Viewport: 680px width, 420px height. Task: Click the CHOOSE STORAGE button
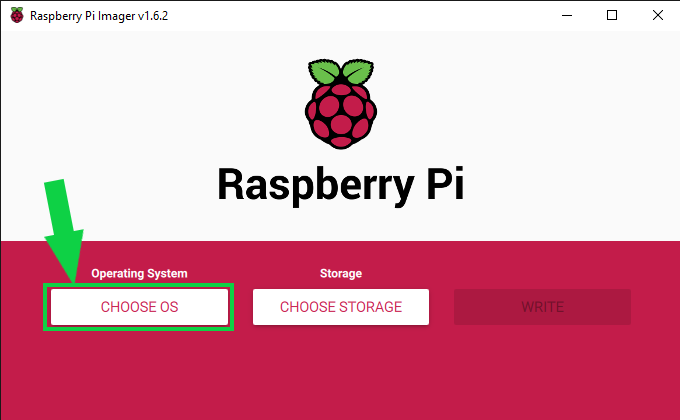point(341,307)
